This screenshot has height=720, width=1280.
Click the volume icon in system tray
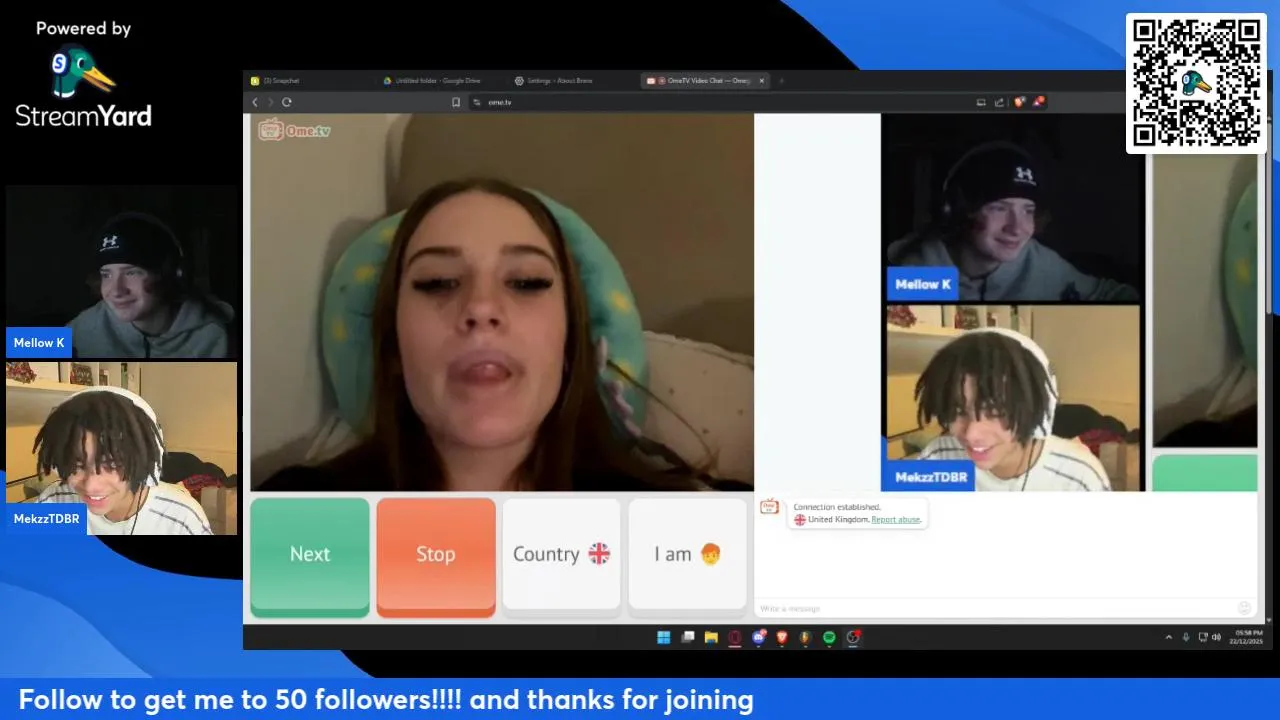point(1216,637)
